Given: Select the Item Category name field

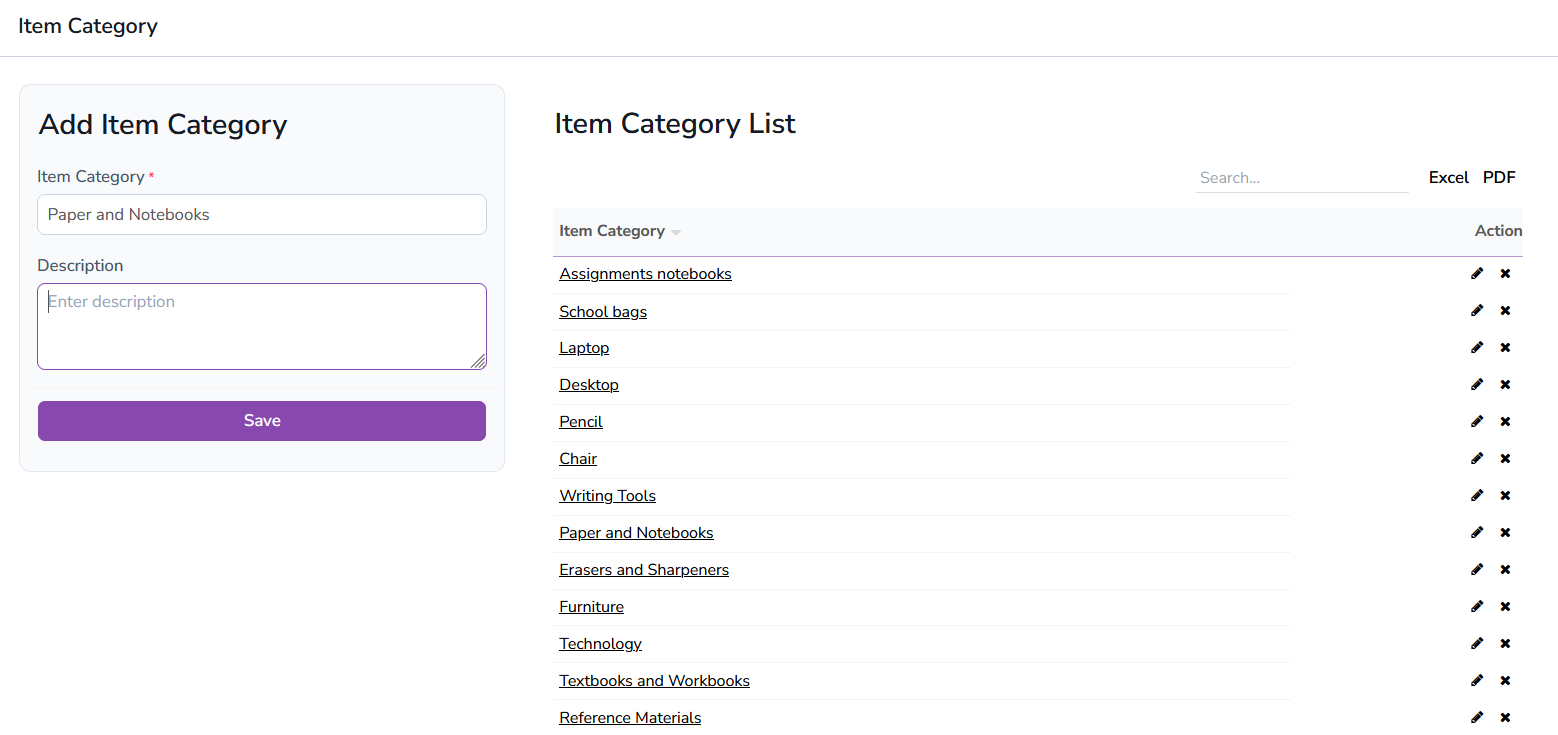Looking at the screenshot, I should (x=261, y=214).
